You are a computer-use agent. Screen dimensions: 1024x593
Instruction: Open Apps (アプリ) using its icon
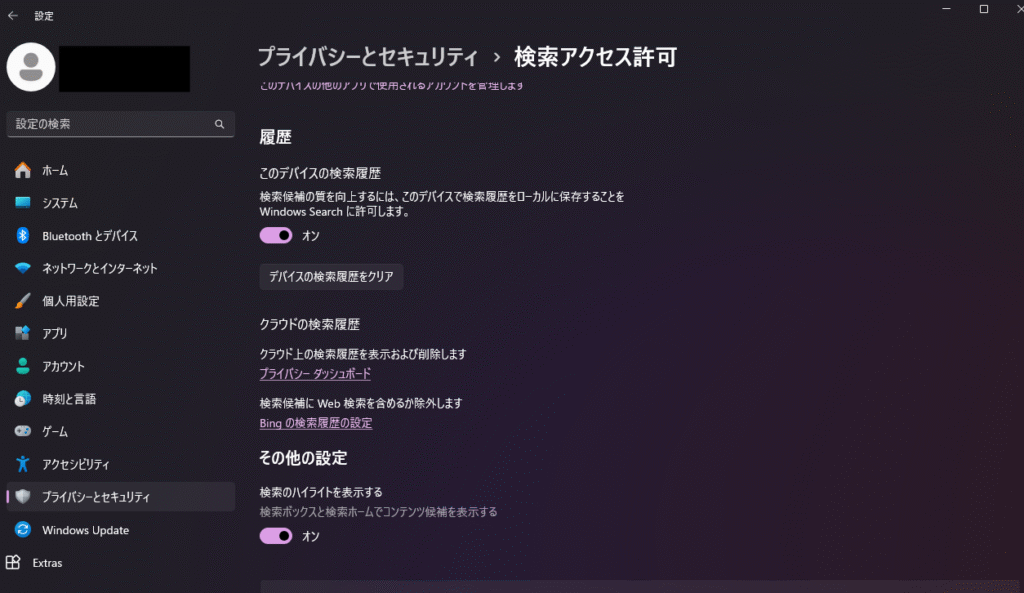coord(23,333)
